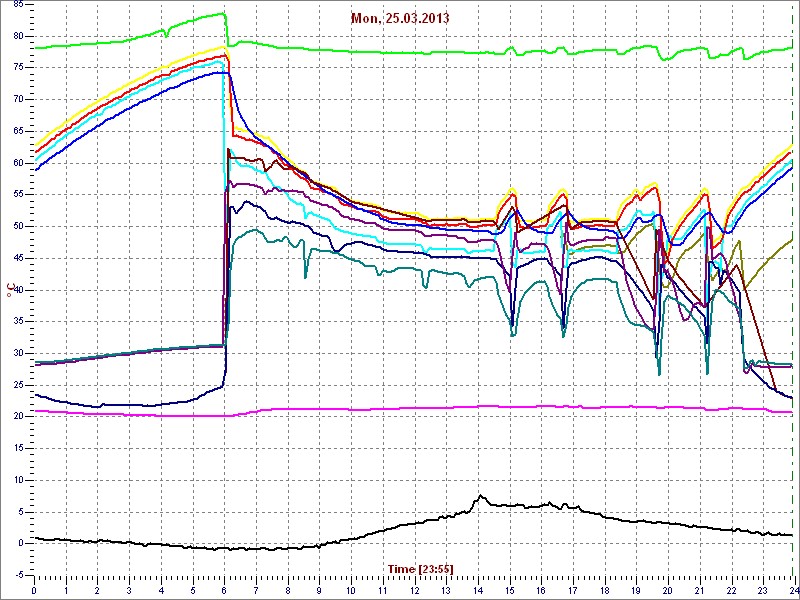
Task: Select the 70 temperature axis label
Action: [x=18, y=99]
